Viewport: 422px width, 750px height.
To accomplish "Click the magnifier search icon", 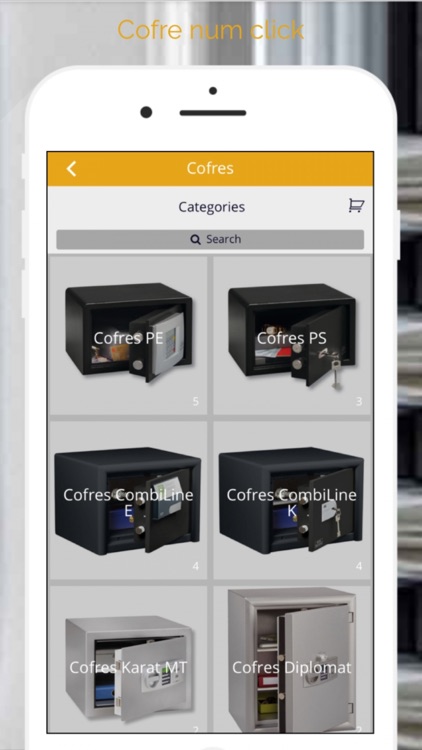I will click(195, 240).
